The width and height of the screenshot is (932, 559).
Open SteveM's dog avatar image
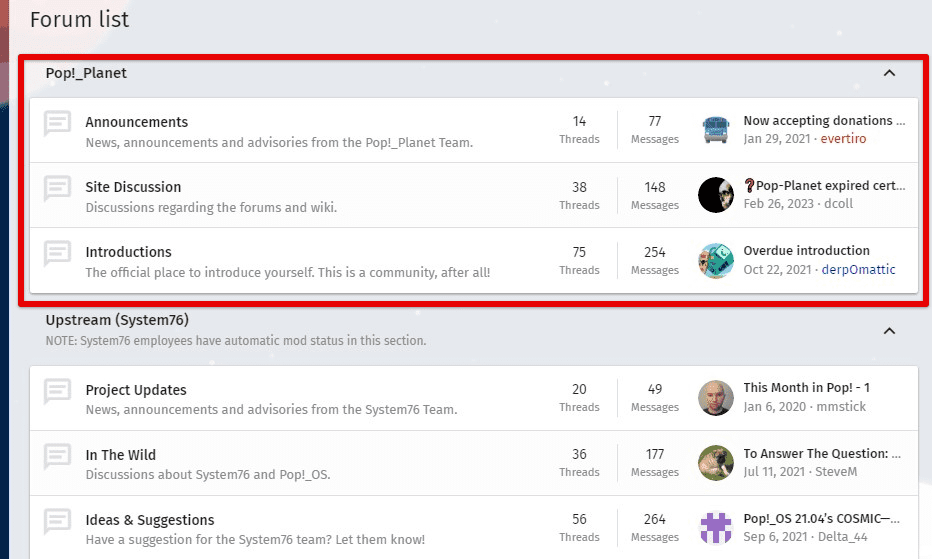click(x=716, y=463)
